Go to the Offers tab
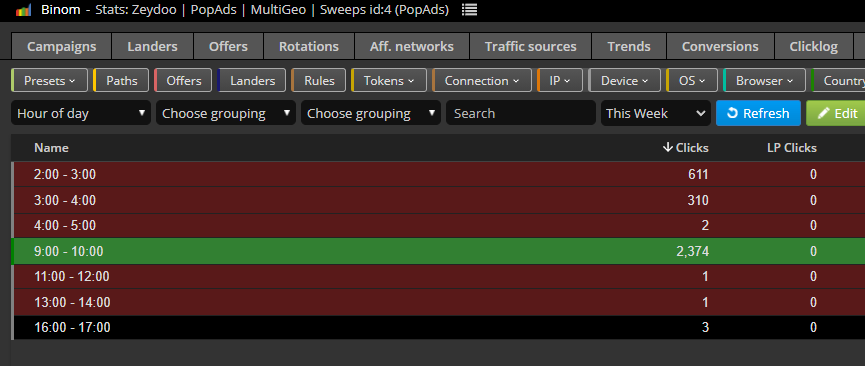 click(228, 46)
